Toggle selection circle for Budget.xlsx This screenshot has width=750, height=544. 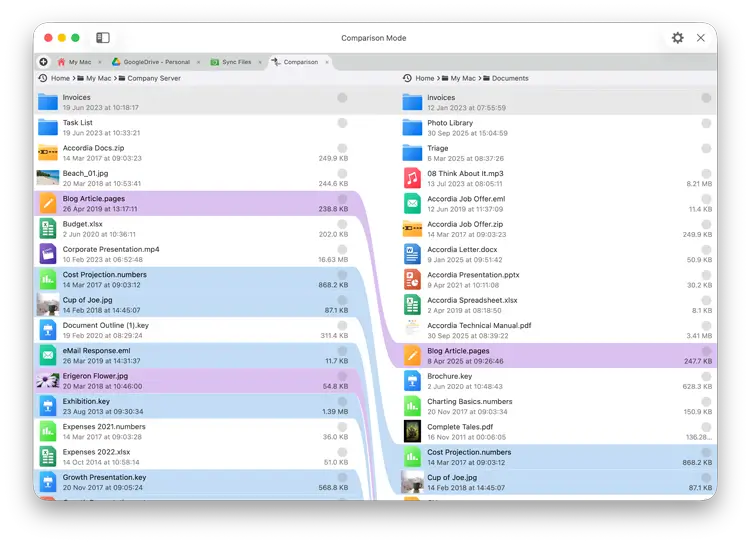coord(342,224)
